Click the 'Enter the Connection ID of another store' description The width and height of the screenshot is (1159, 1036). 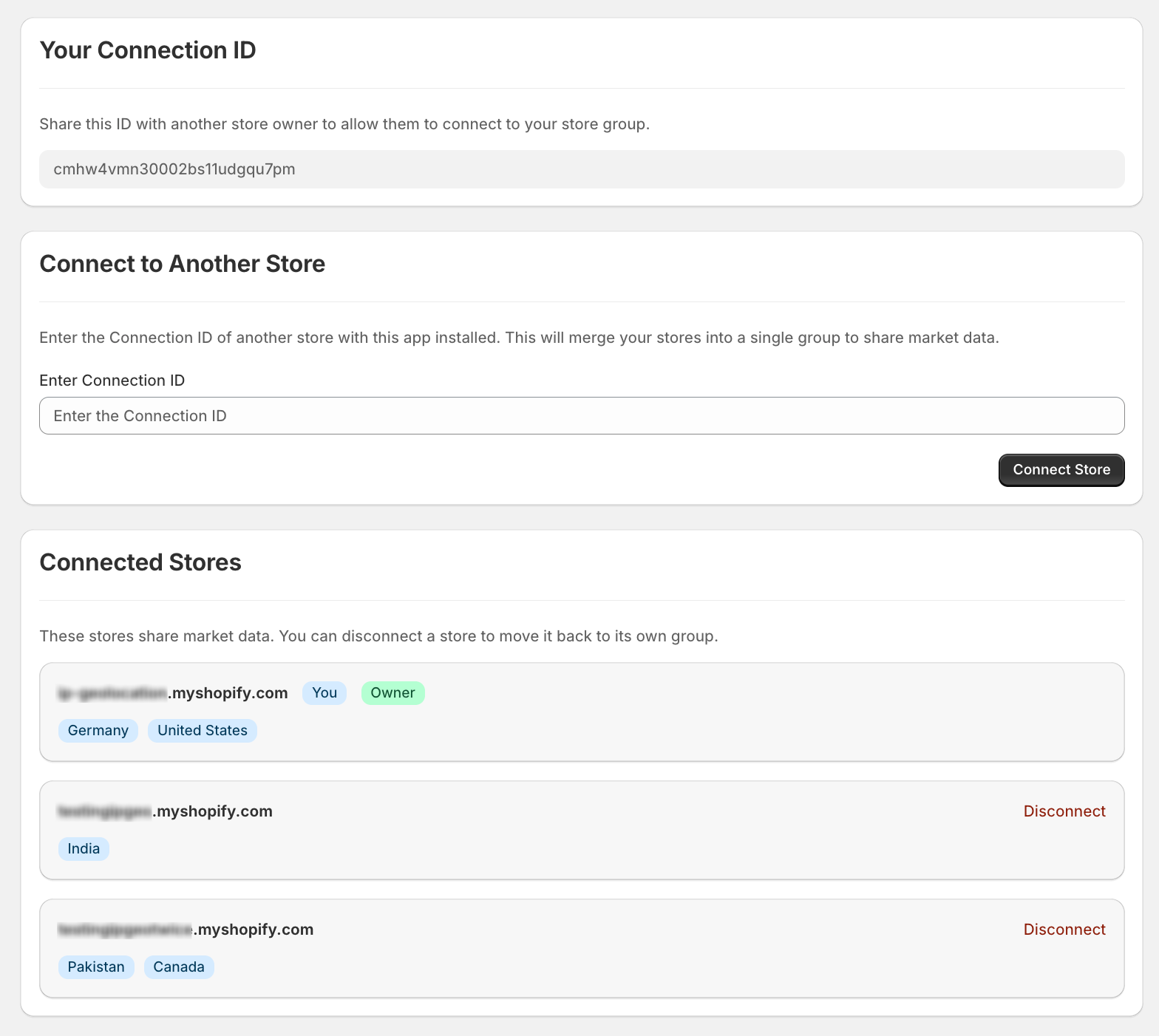(x=519, y=338)
